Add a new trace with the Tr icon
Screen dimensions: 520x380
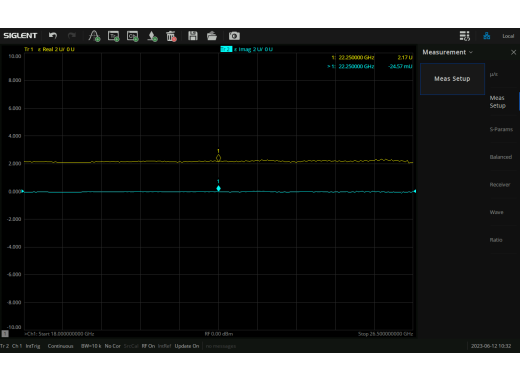click(x=114, y=36)
